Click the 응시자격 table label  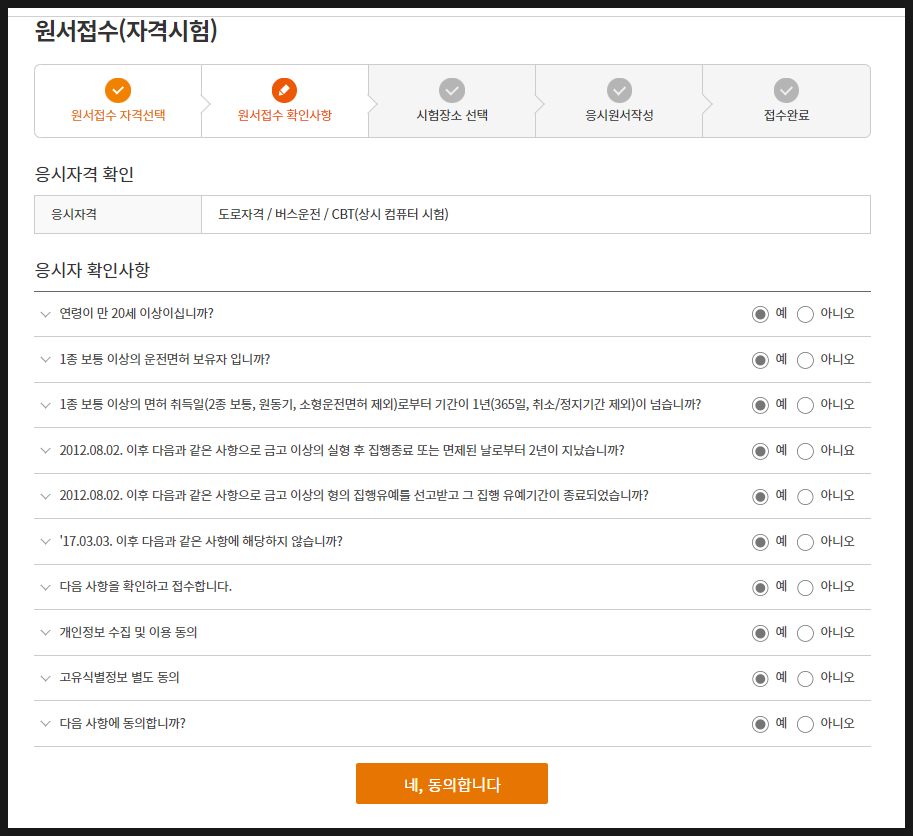74,214
